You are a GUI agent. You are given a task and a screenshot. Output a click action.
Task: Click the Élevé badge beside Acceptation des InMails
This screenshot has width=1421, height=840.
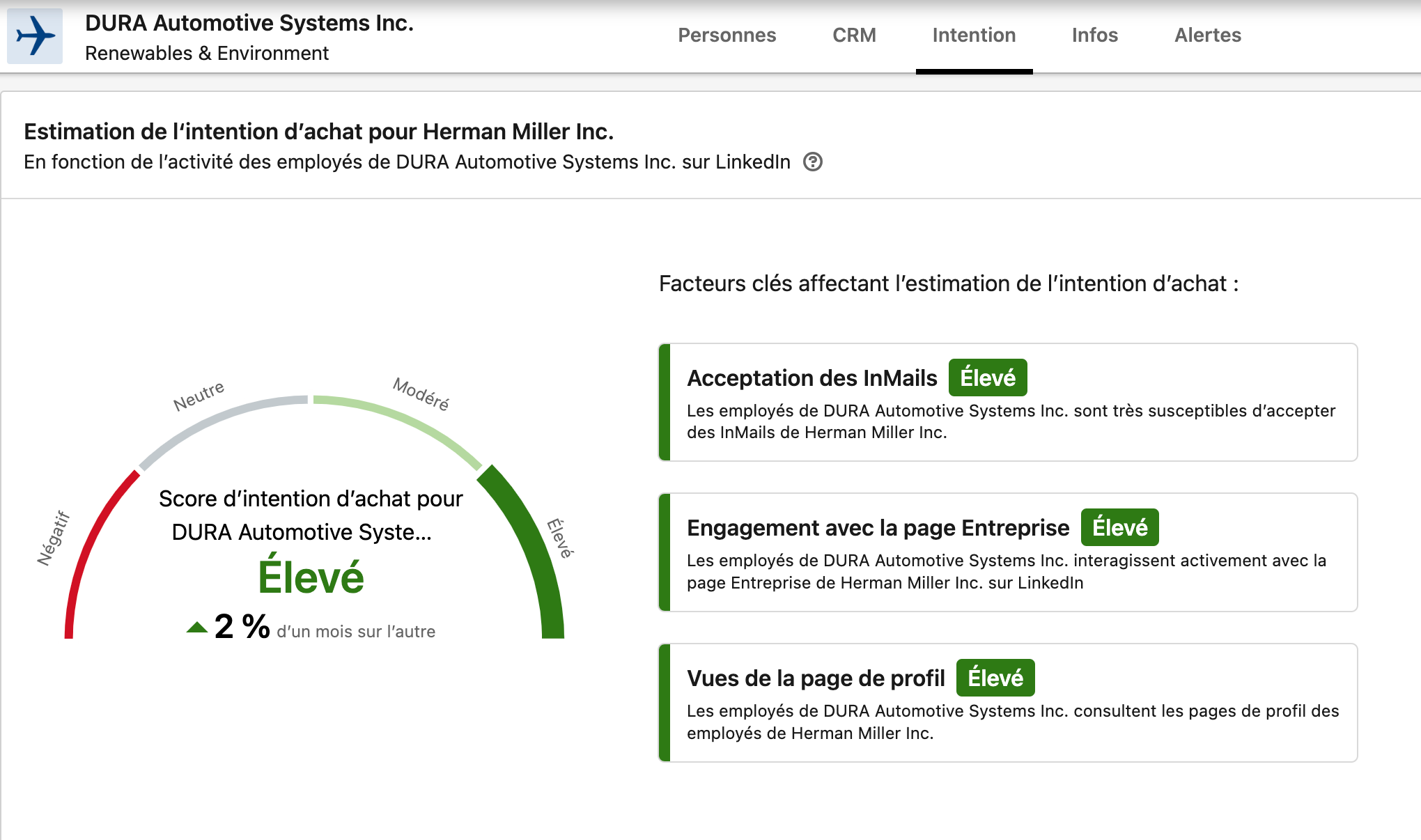pos(988,378)
